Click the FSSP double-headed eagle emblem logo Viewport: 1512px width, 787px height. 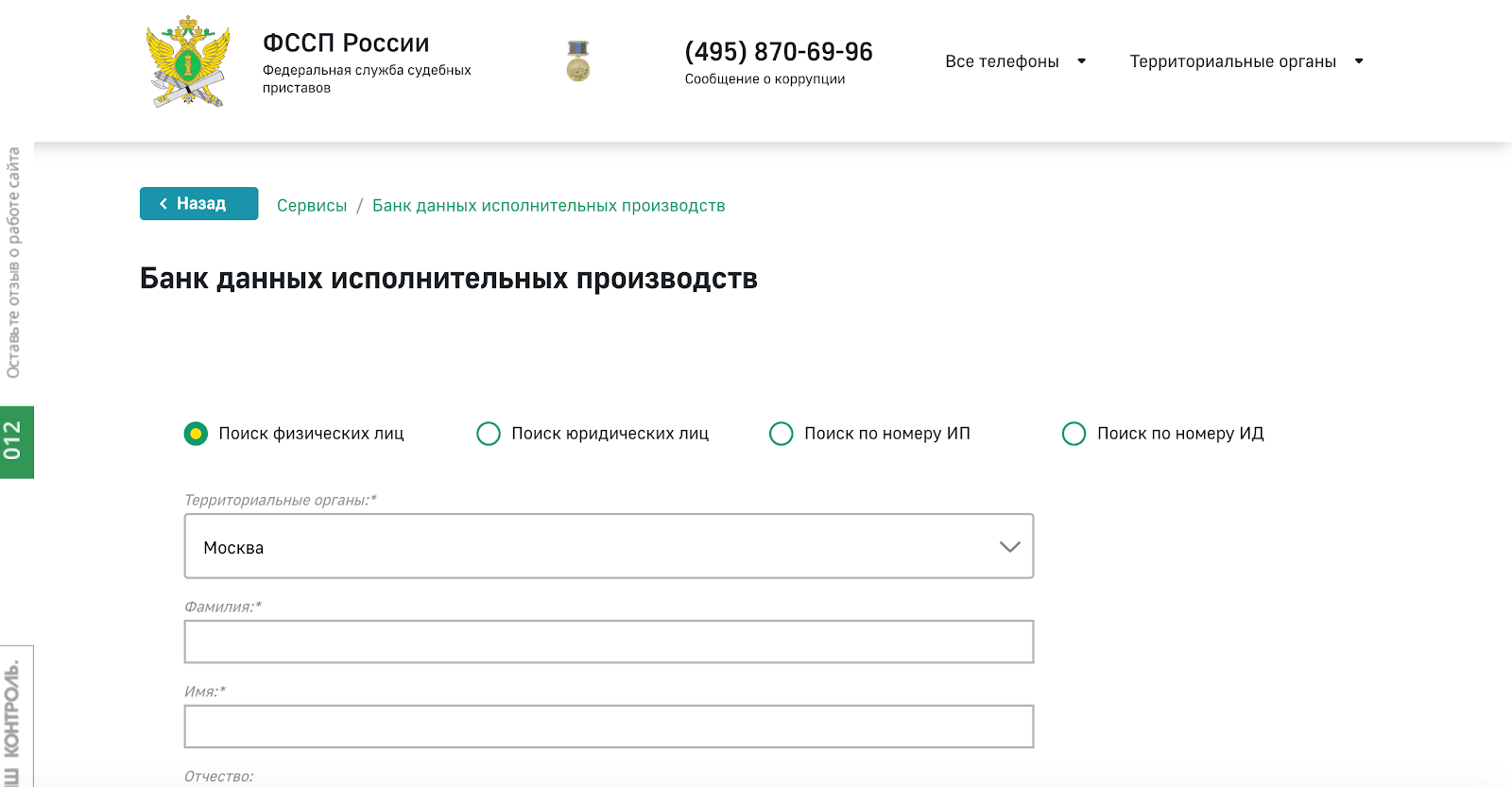(x=189, y=61)
